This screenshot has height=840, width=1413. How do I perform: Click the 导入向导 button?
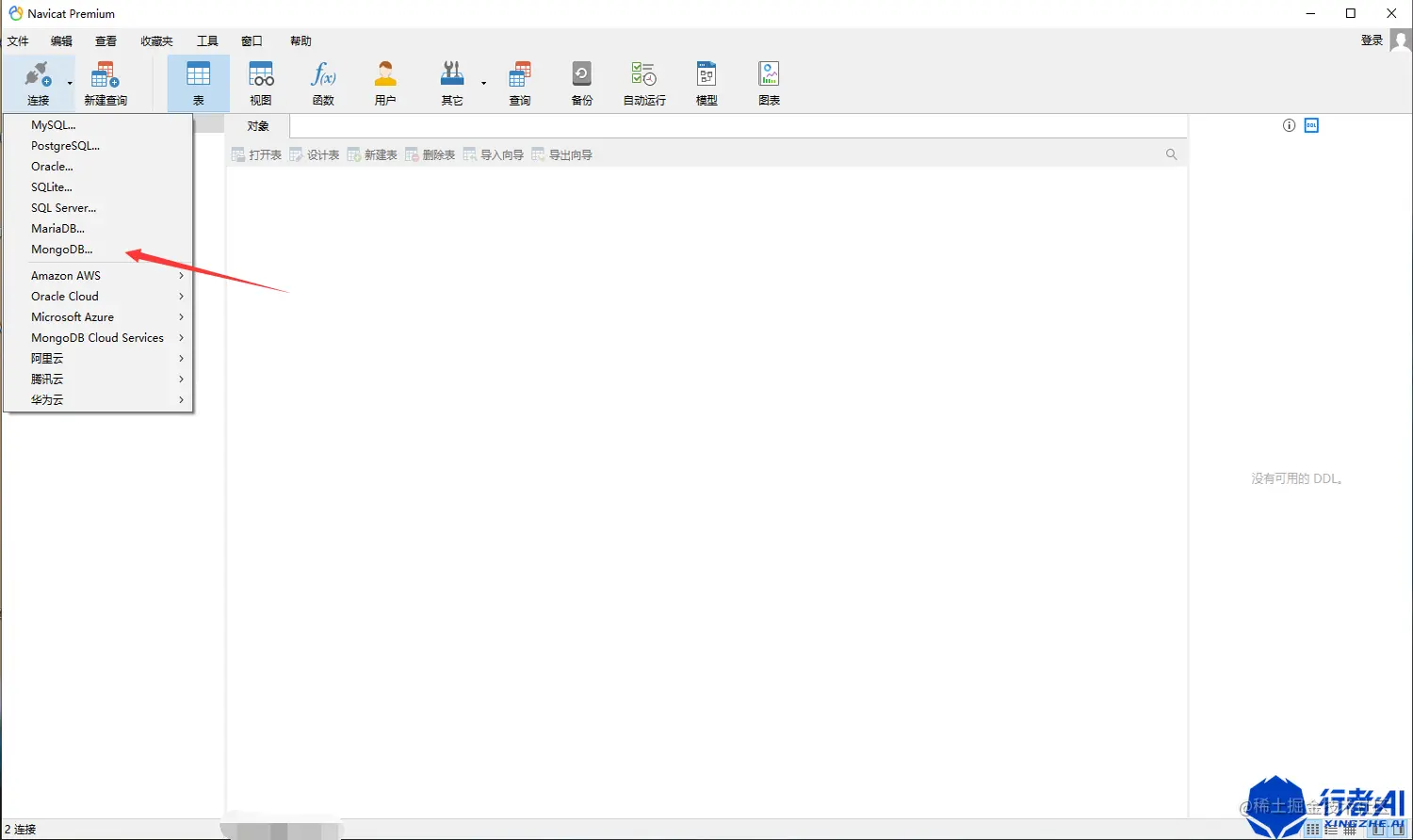click(494, 154)
